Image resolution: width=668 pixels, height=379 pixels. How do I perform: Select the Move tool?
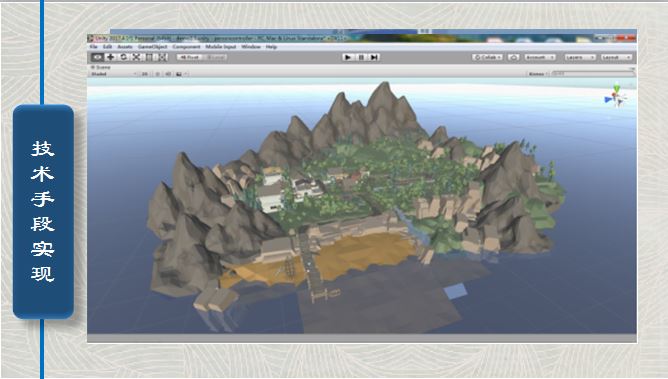click(110, 57)
